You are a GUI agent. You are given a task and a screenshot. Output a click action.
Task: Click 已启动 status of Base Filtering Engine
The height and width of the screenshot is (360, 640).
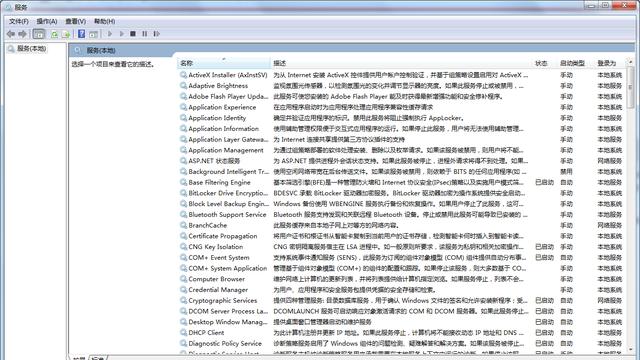(x=544, y=182)
